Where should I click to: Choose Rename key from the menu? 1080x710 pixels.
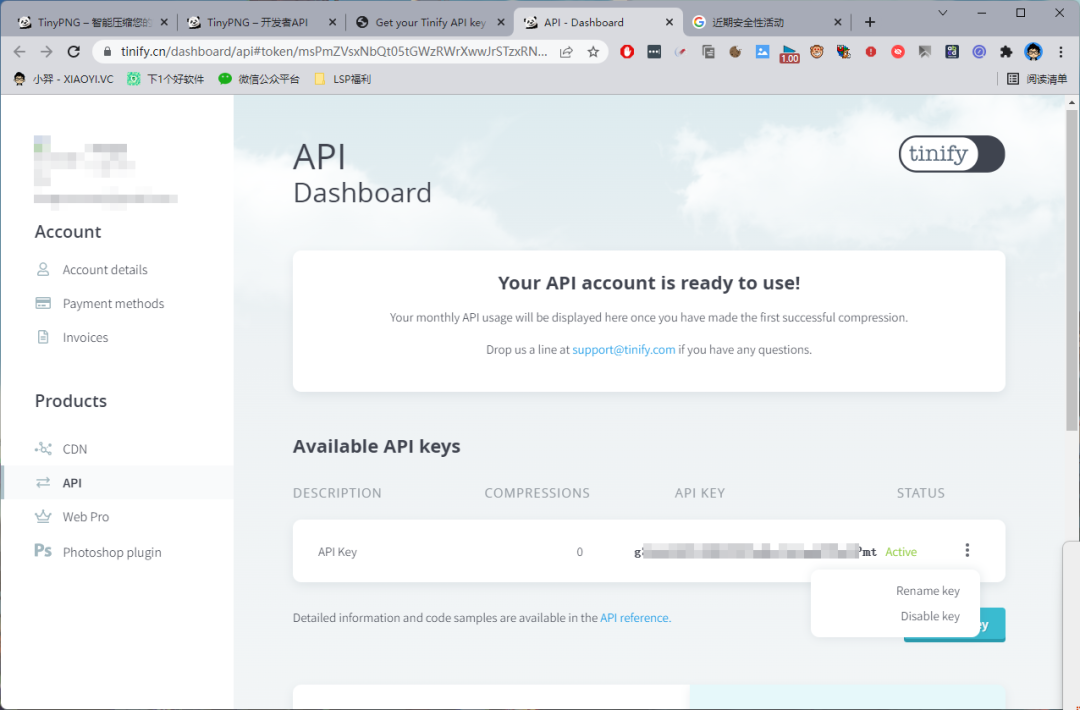(x=927, y=591)
